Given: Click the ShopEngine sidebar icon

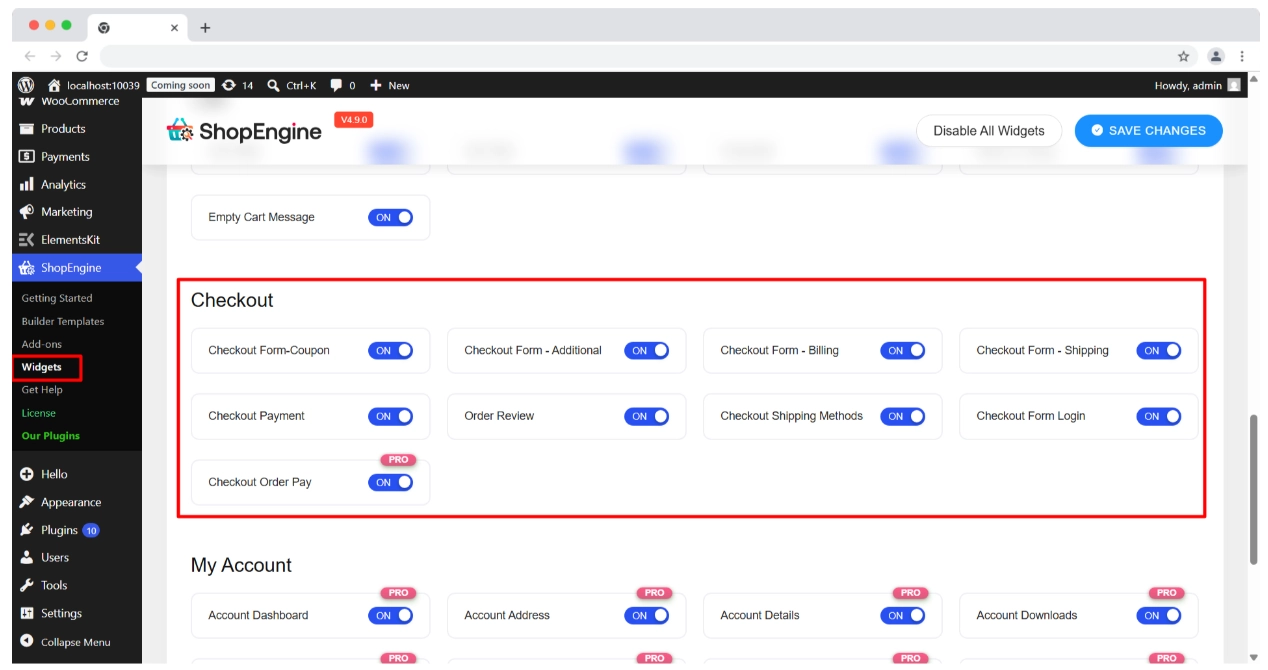Looking at the screenshot, I should coord(27,268).
